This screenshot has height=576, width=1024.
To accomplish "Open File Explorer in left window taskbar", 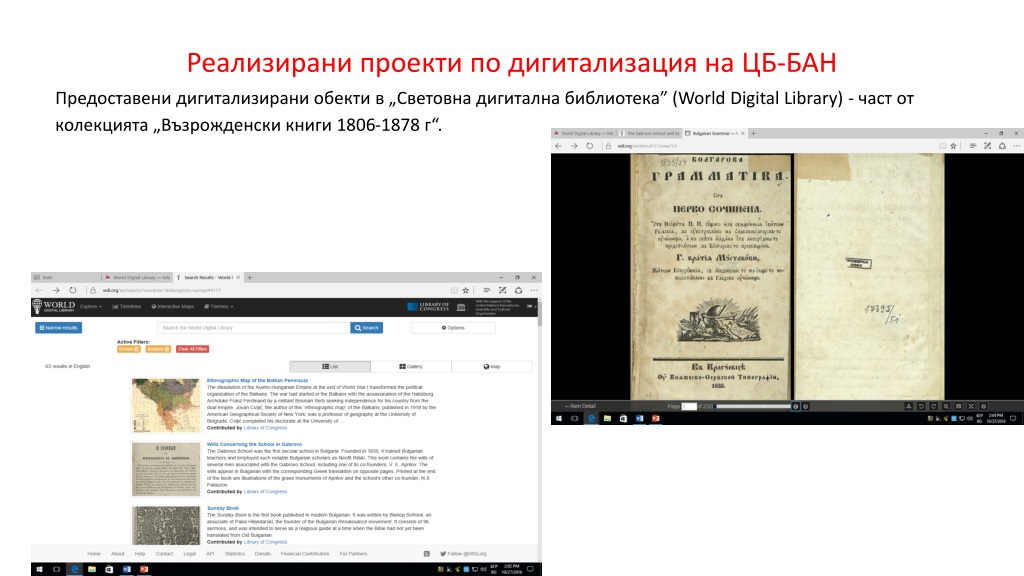I will 91,569.
